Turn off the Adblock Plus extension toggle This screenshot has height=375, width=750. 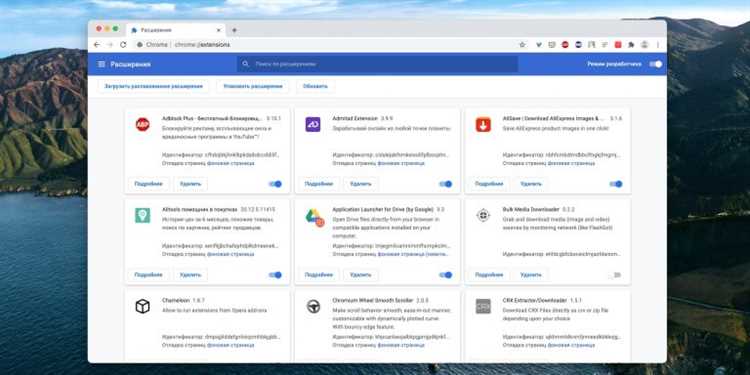coord(276,184)
